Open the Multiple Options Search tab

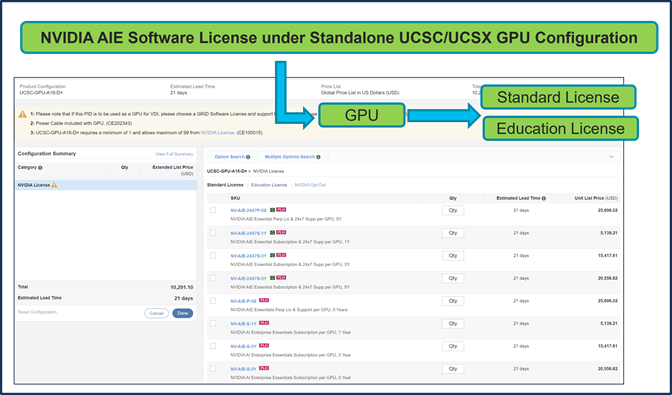289,157
